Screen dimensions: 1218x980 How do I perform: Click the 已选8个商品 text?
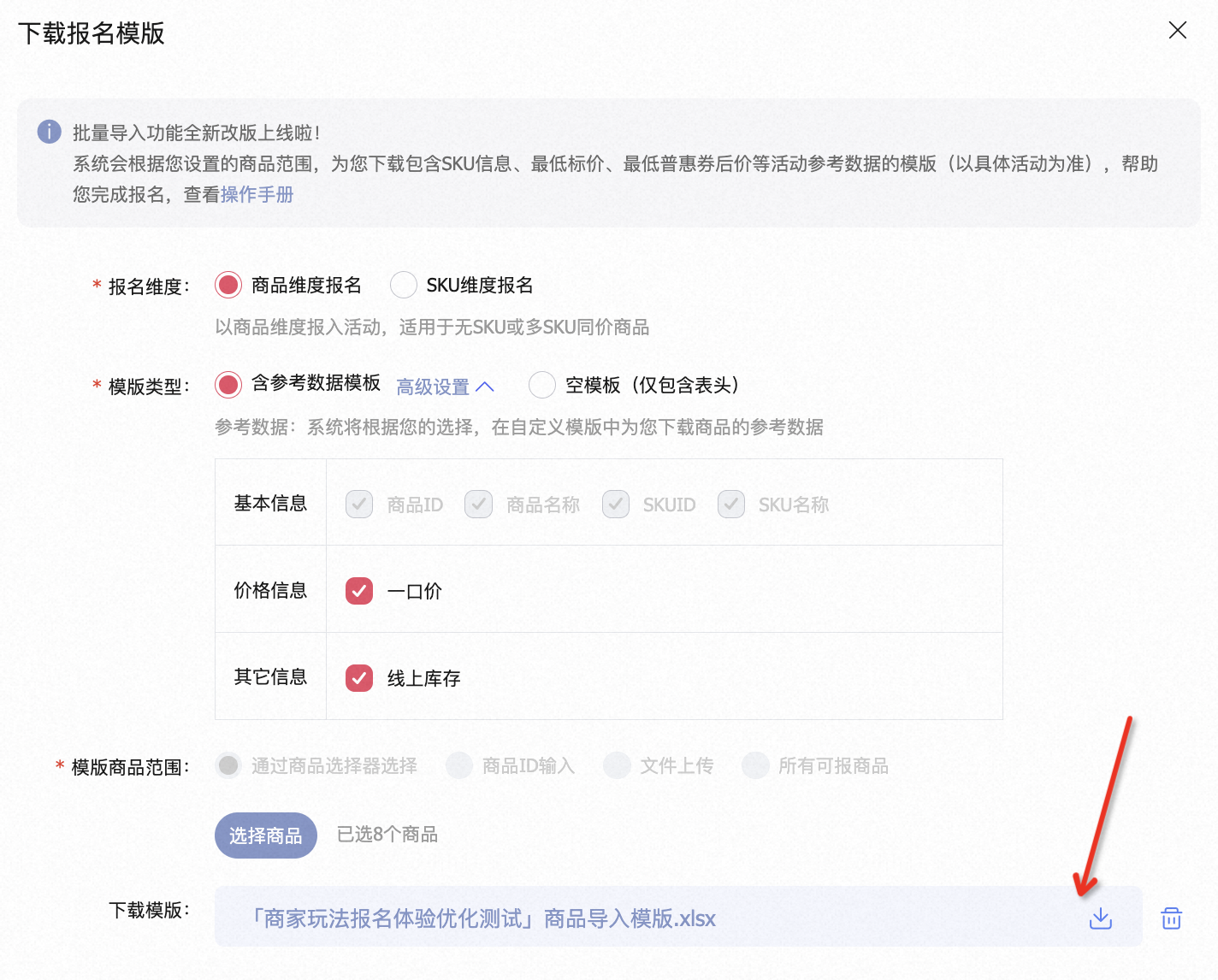tap(387, 835)
